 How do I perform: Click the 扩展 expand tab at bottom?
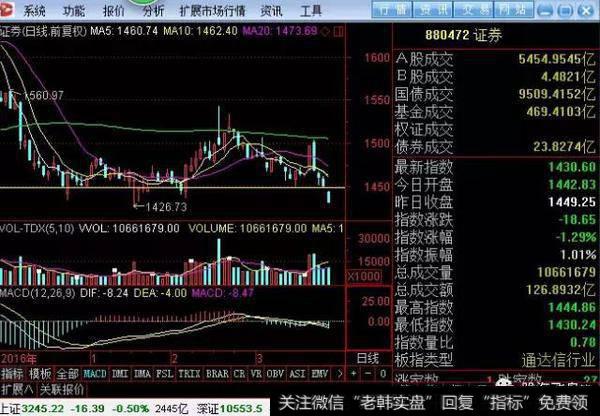pos(14,387)
